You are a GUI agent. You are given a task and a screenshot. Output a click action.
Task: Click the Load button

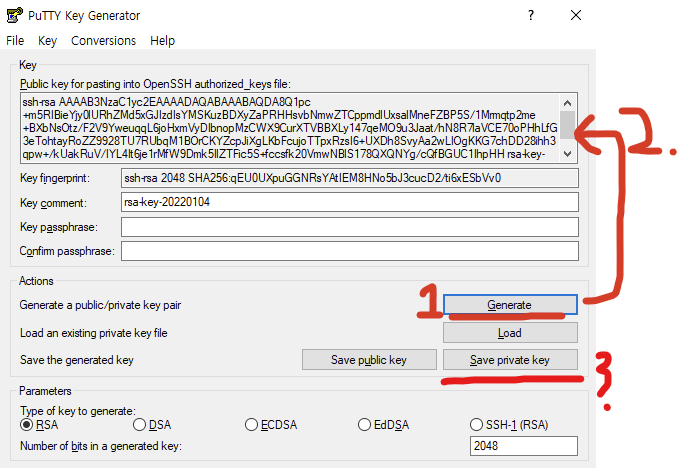511,332
